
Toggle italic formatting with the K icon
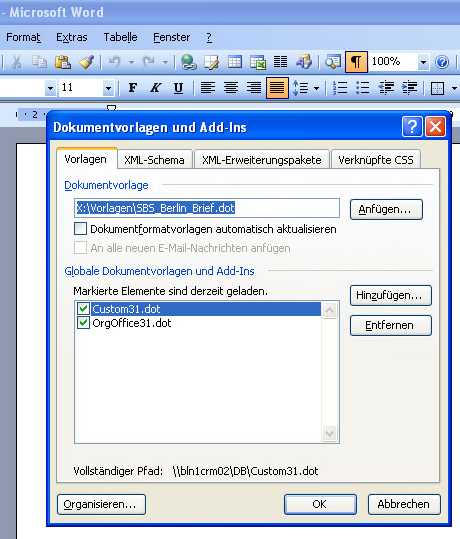(155, 88)
